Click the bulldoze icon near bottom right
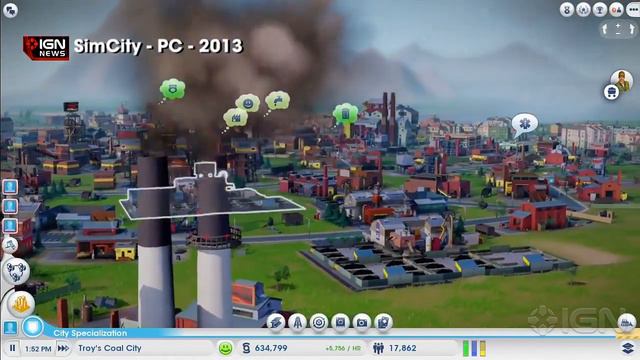 (627, 322)
